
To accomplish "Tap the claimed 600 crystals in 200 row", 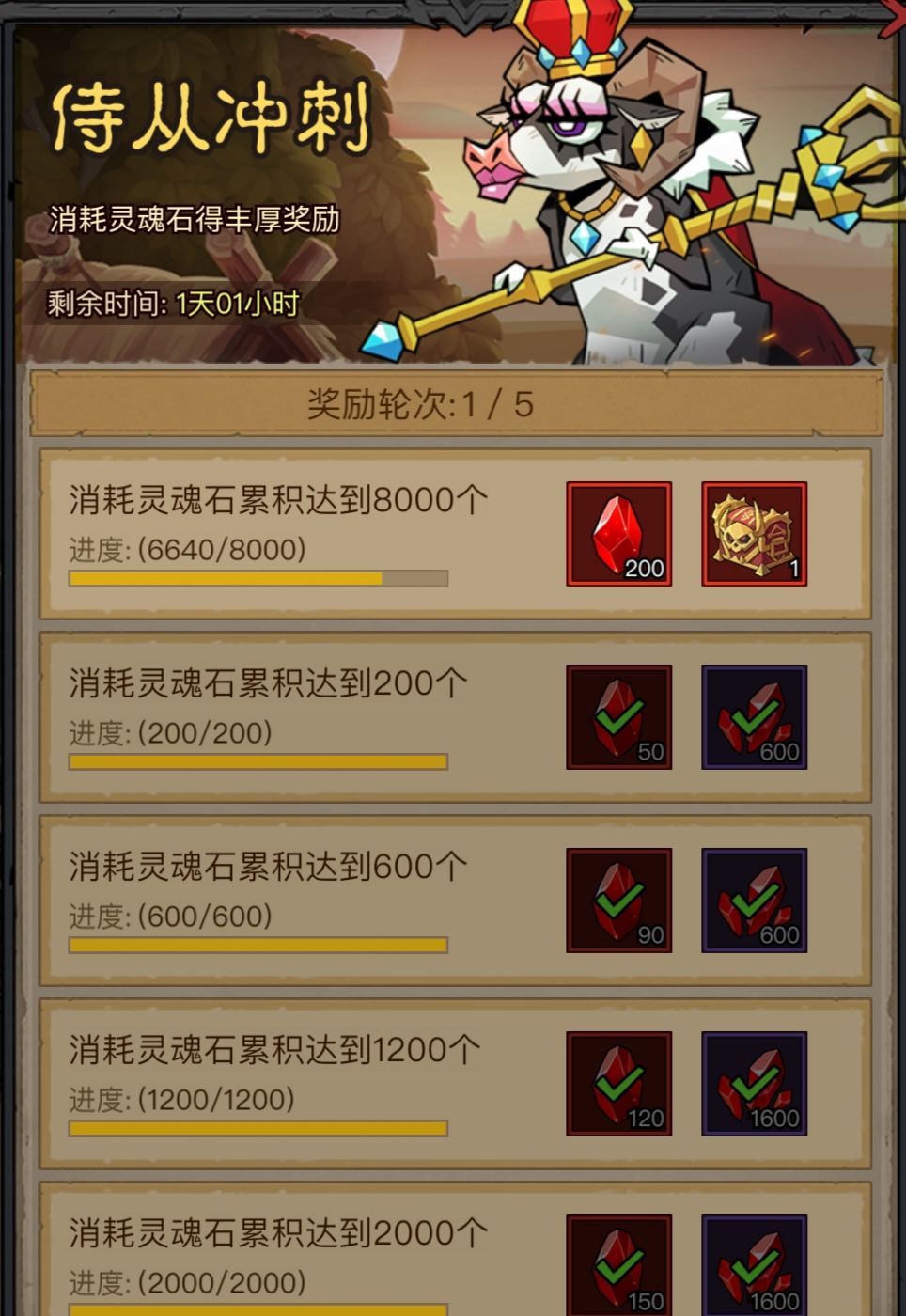I will click(x=754, y=717).
